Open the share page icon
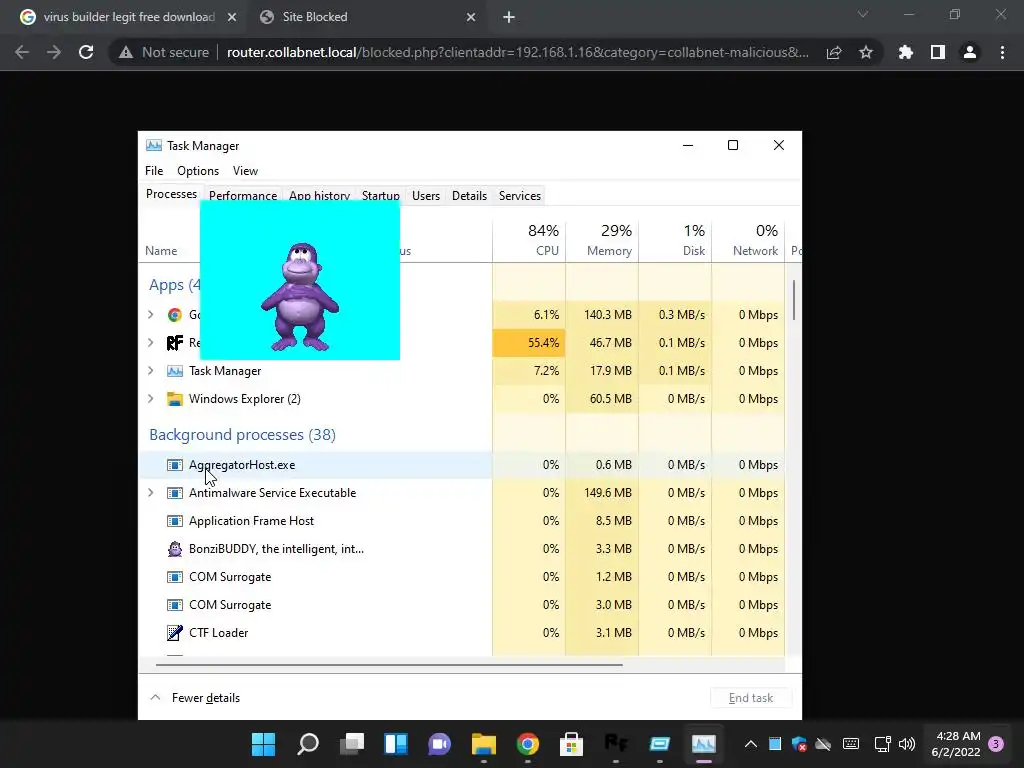 tap(834, 52)
